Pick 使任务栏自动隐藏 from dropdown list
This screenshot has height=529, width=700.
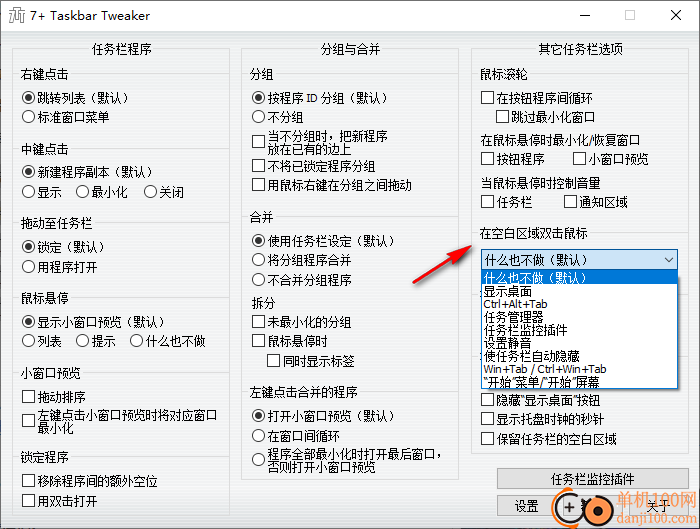pos(579,356)
